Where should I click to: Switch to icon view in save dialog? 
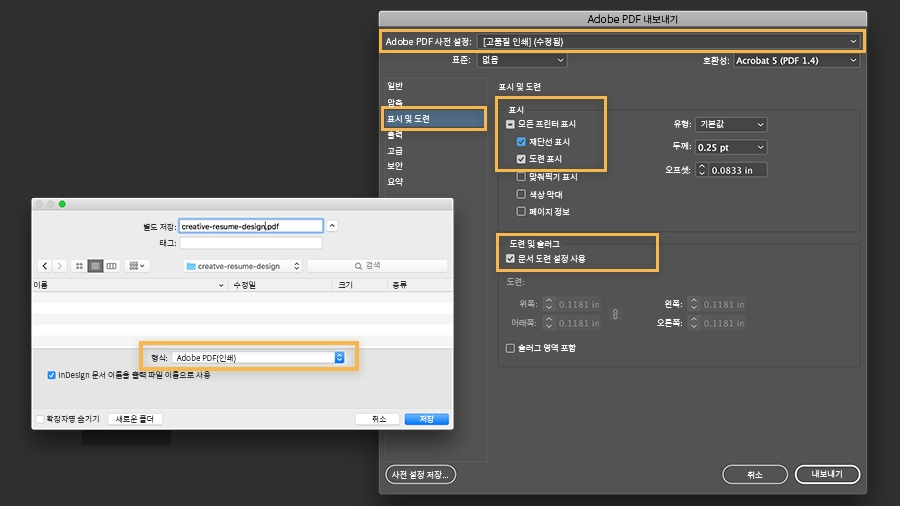point(79,266)
